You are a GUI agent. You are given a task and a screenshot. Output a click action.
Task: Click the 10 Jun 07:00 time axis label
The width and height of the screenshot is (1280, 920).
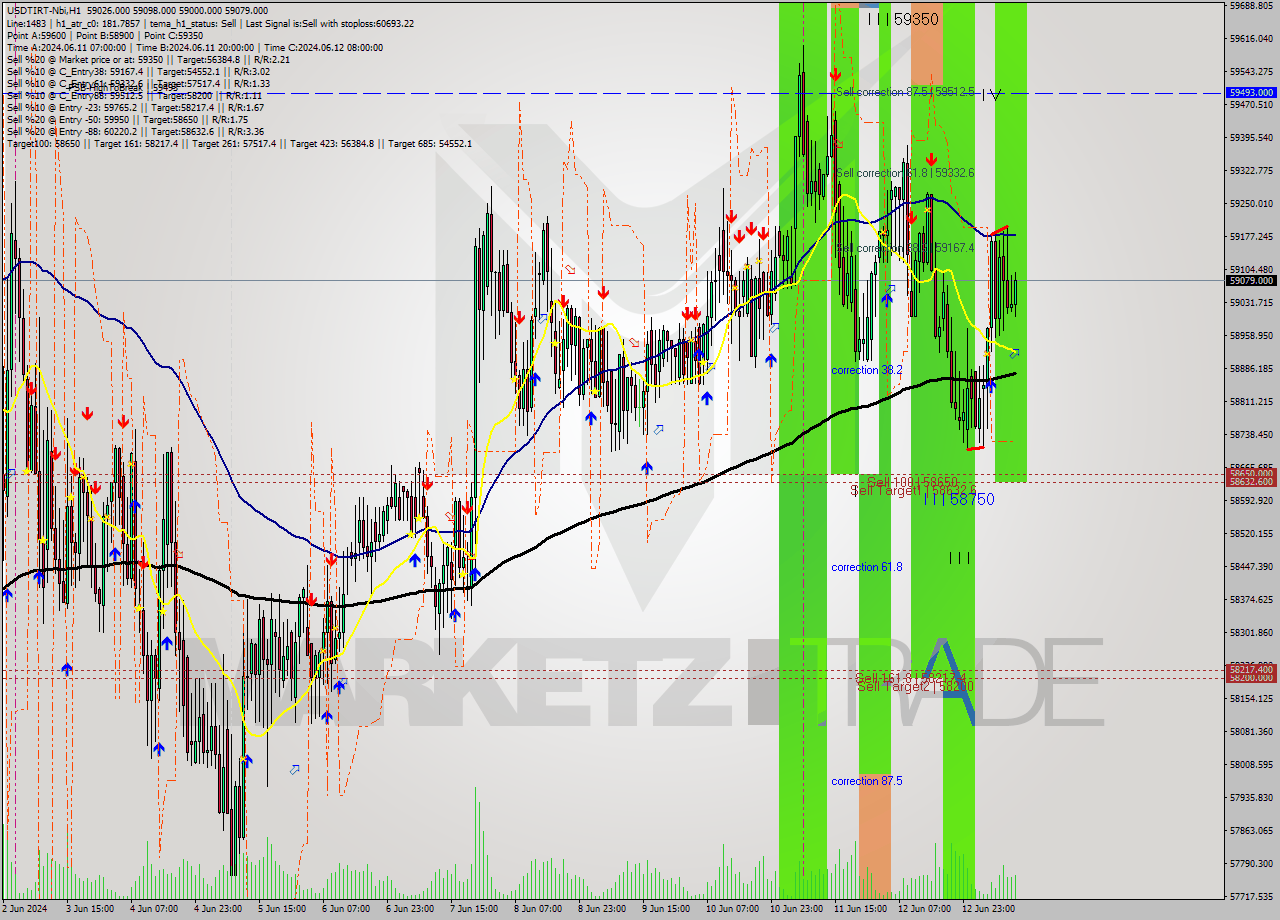[731, 909]
